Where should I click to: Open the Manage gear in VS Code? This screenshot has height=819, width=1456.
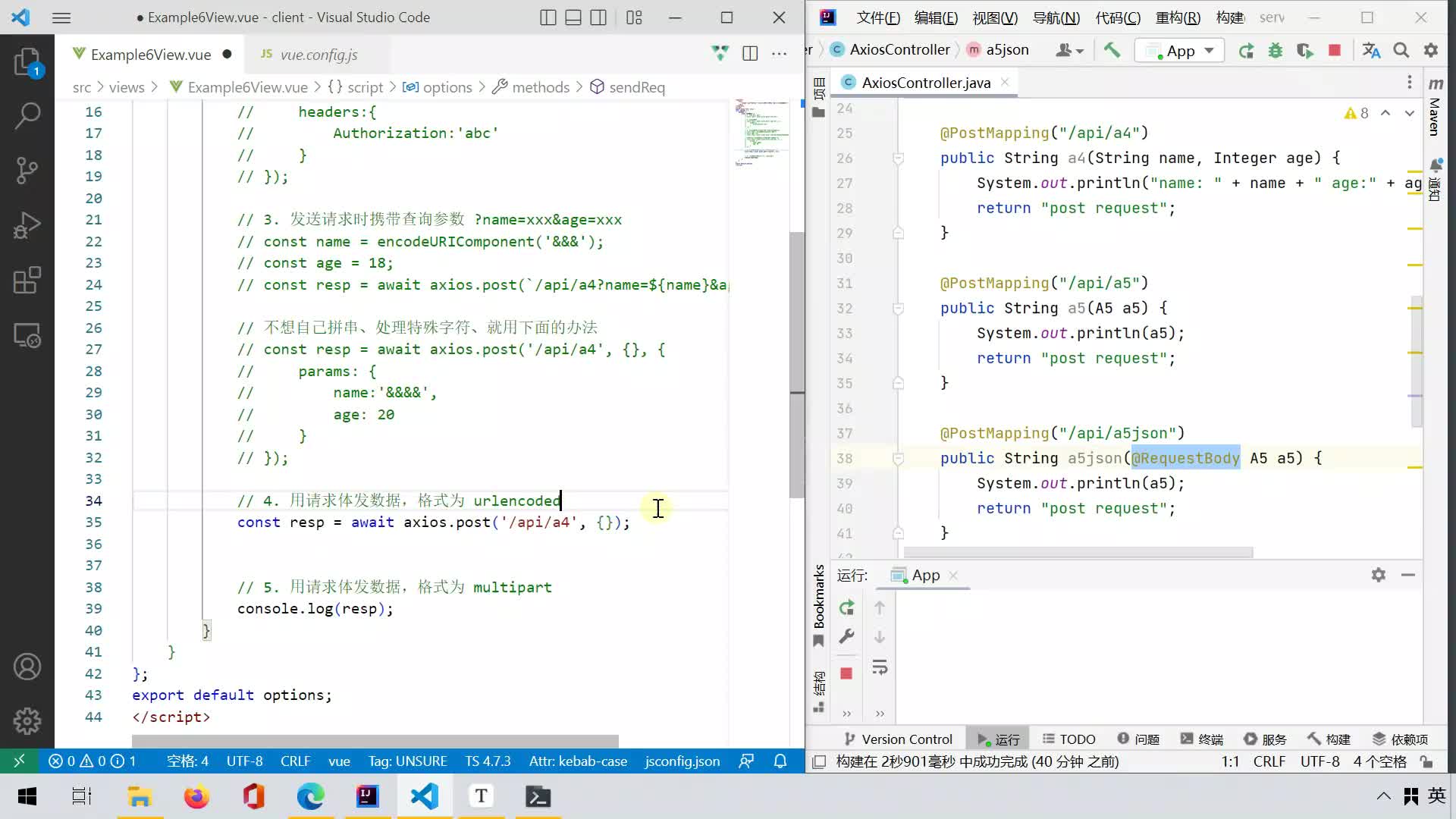click(27, 721)
